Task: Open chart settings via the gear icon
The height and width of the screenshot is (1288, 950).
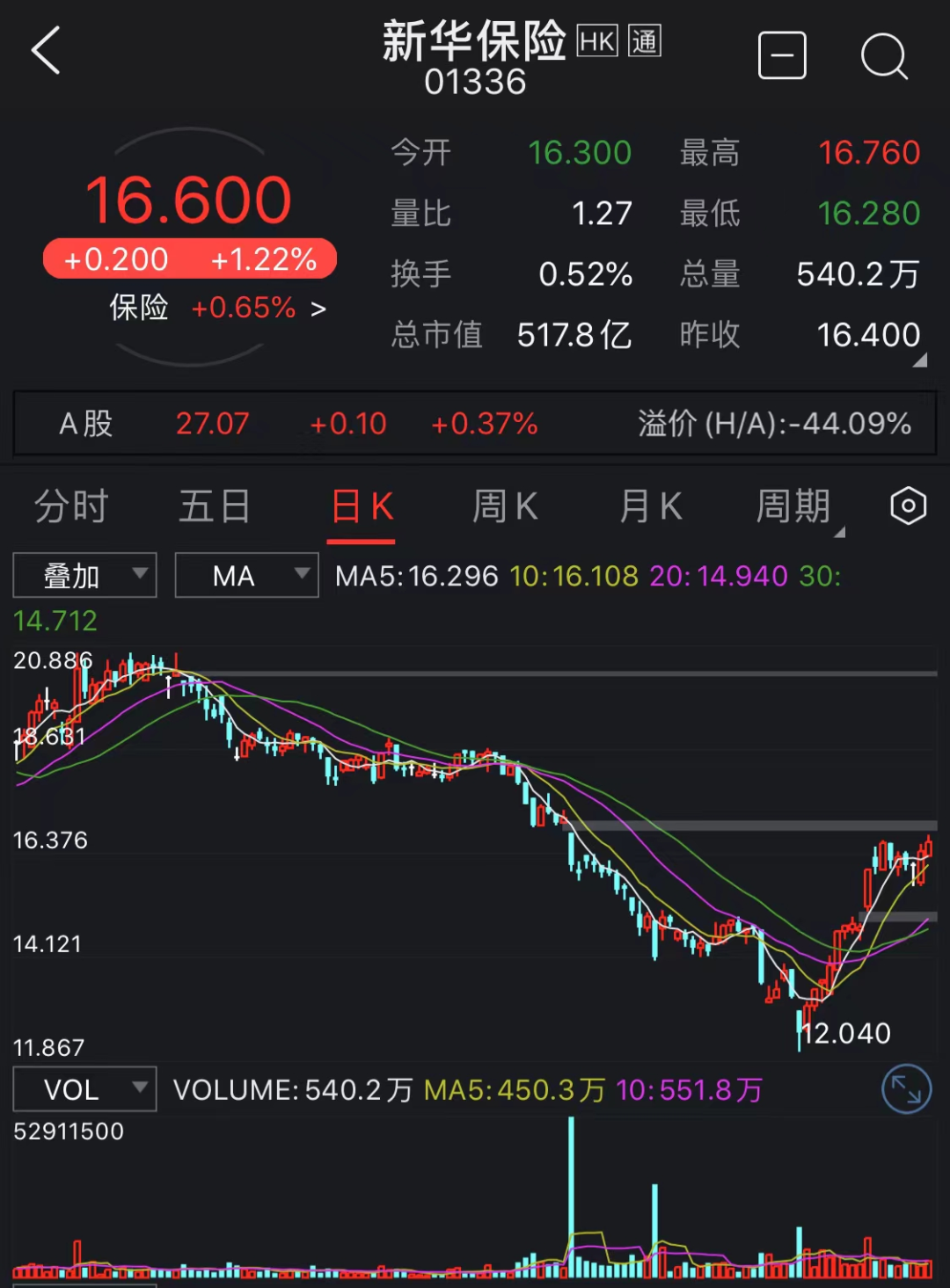Action: (x=908, y=506)
